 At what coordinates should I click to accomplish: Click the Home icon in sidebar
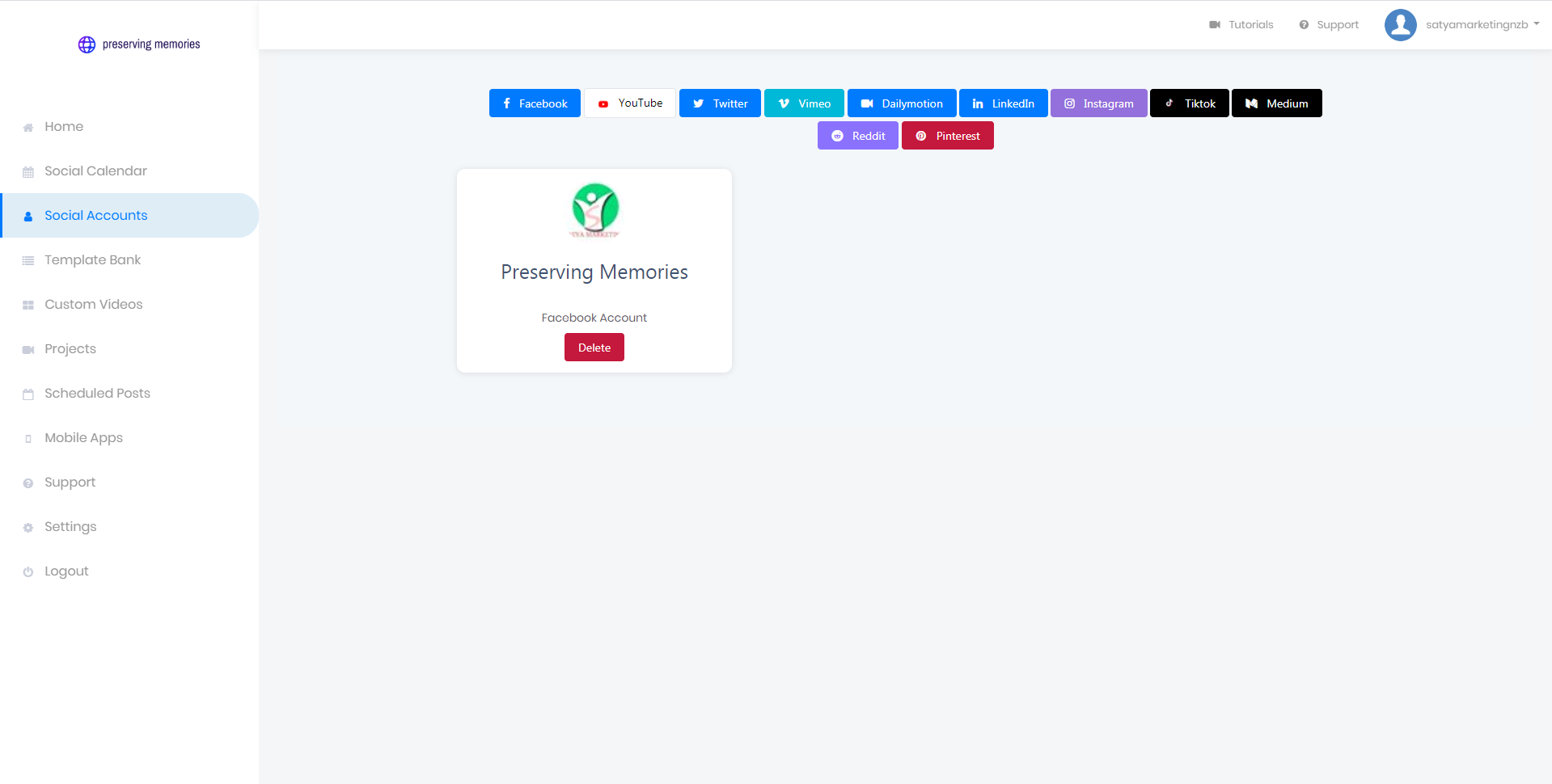tap(28, 128)
